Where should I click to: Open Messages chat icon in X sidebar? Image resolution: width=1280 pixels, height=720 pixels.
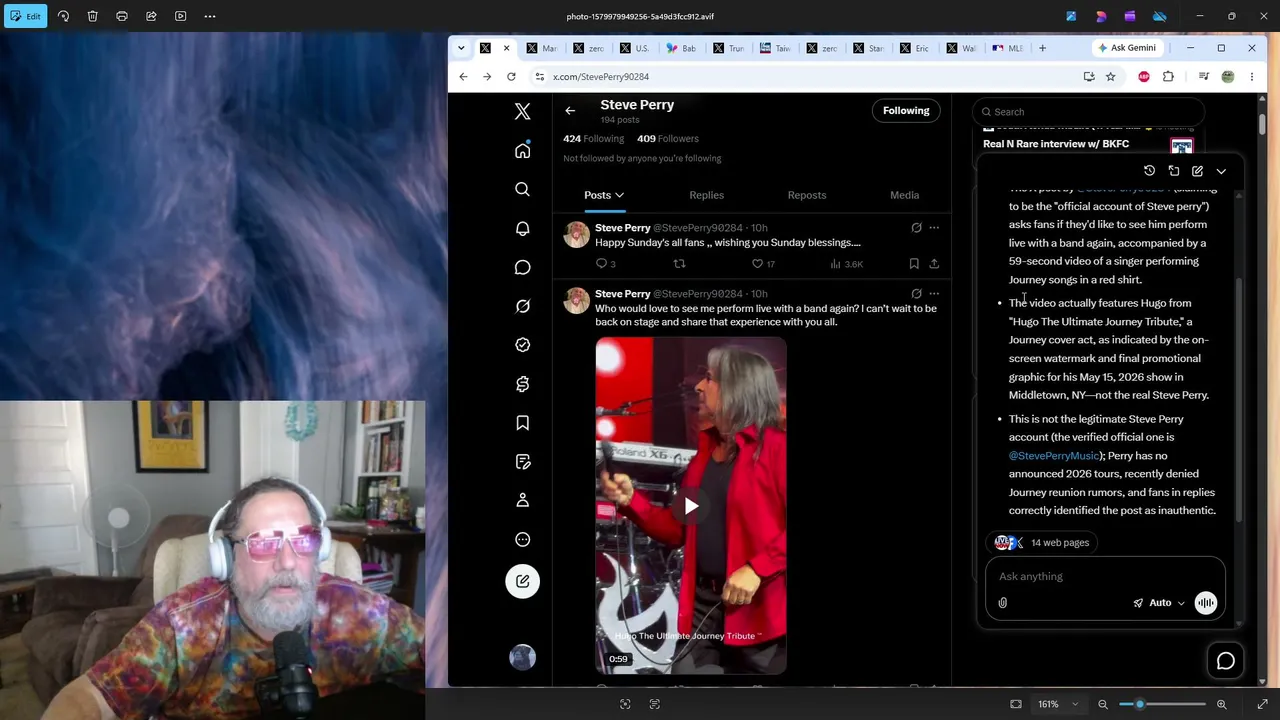coord(522,267)
